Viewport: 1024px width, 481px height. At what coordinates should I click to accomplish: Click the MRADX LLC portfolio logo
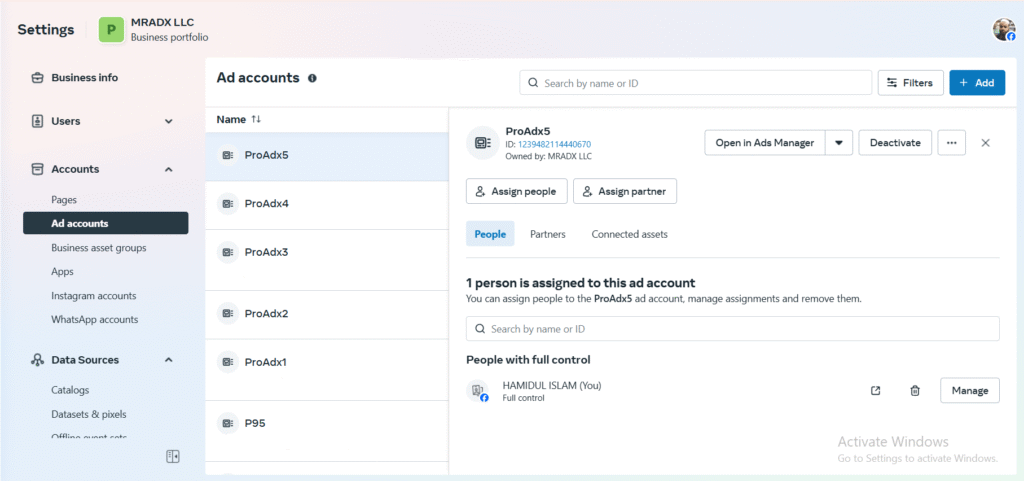coord(110,29)
